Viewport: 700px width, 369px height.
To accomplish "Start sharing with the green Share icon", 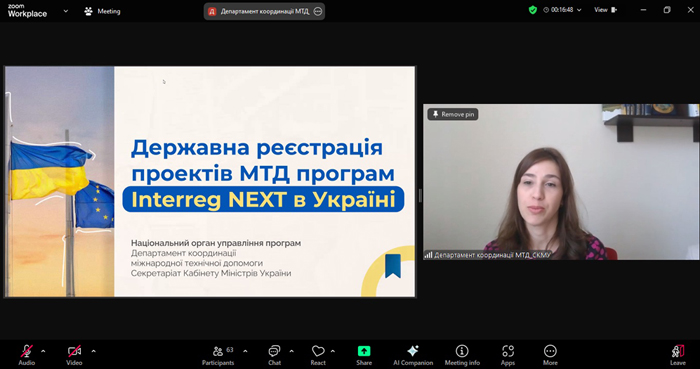I will pyautogui.click(x=364, y=355).
